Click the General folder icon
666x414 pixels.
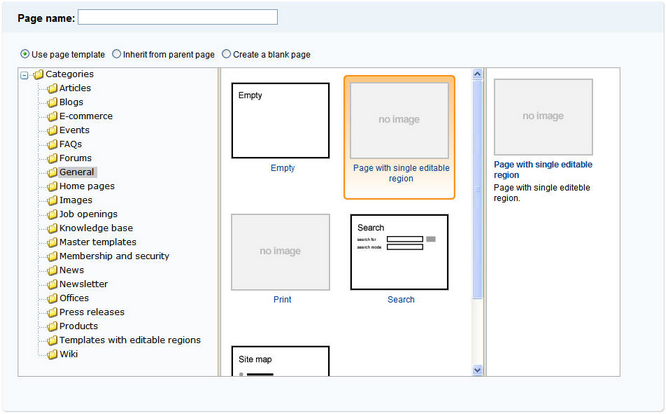click(x=52, y=172)
